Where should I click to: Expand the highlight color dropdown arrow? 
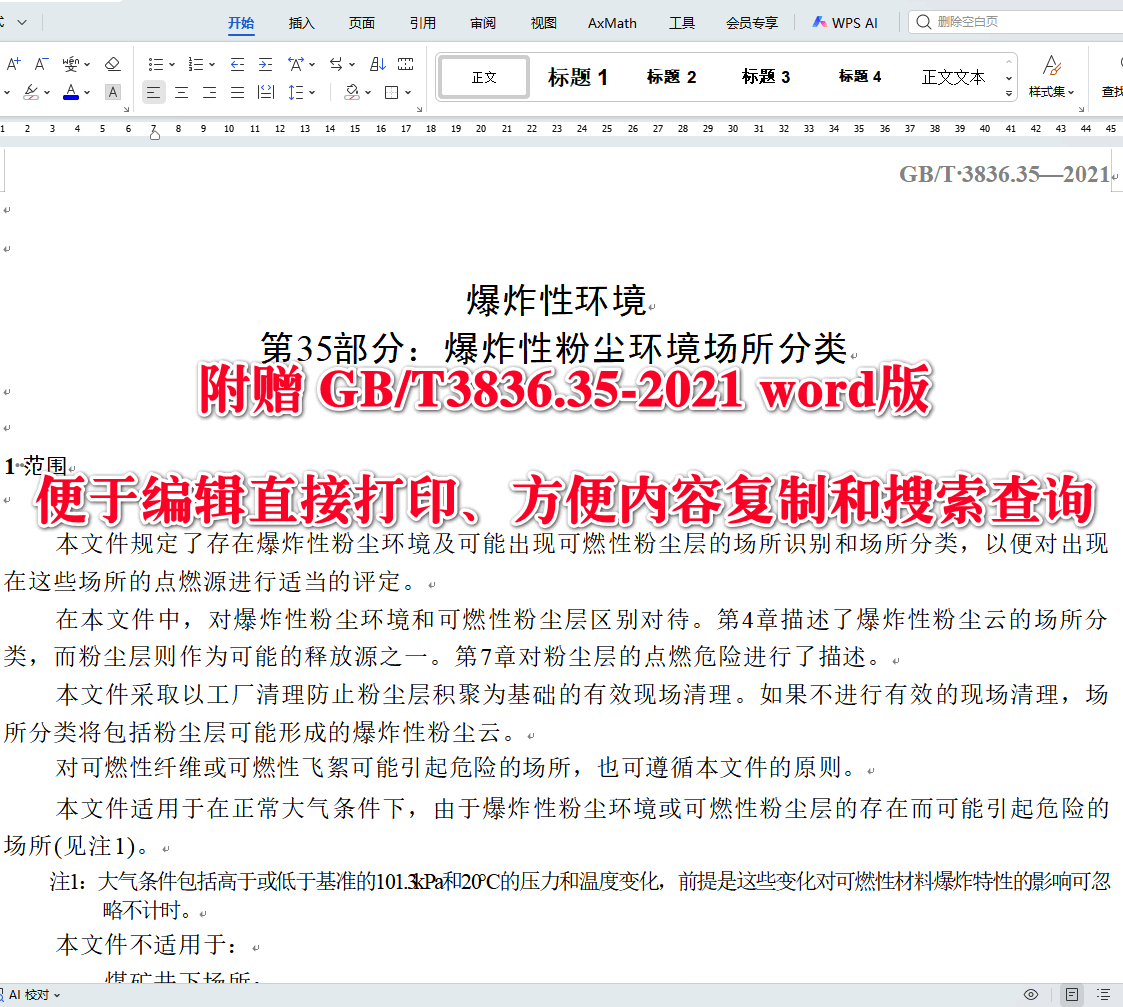pos(47,92)
